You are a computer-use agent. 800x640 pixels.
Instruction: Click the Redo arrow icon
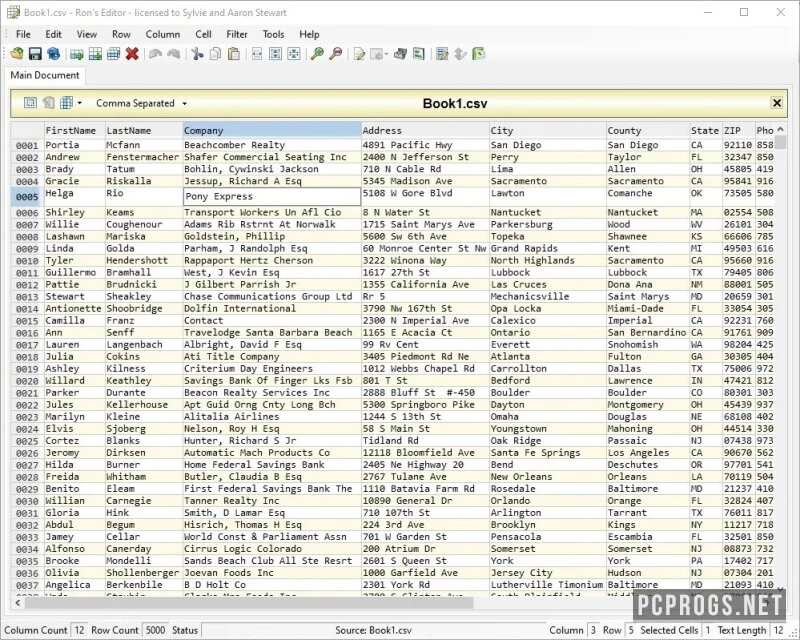click(x=173, y=54)
